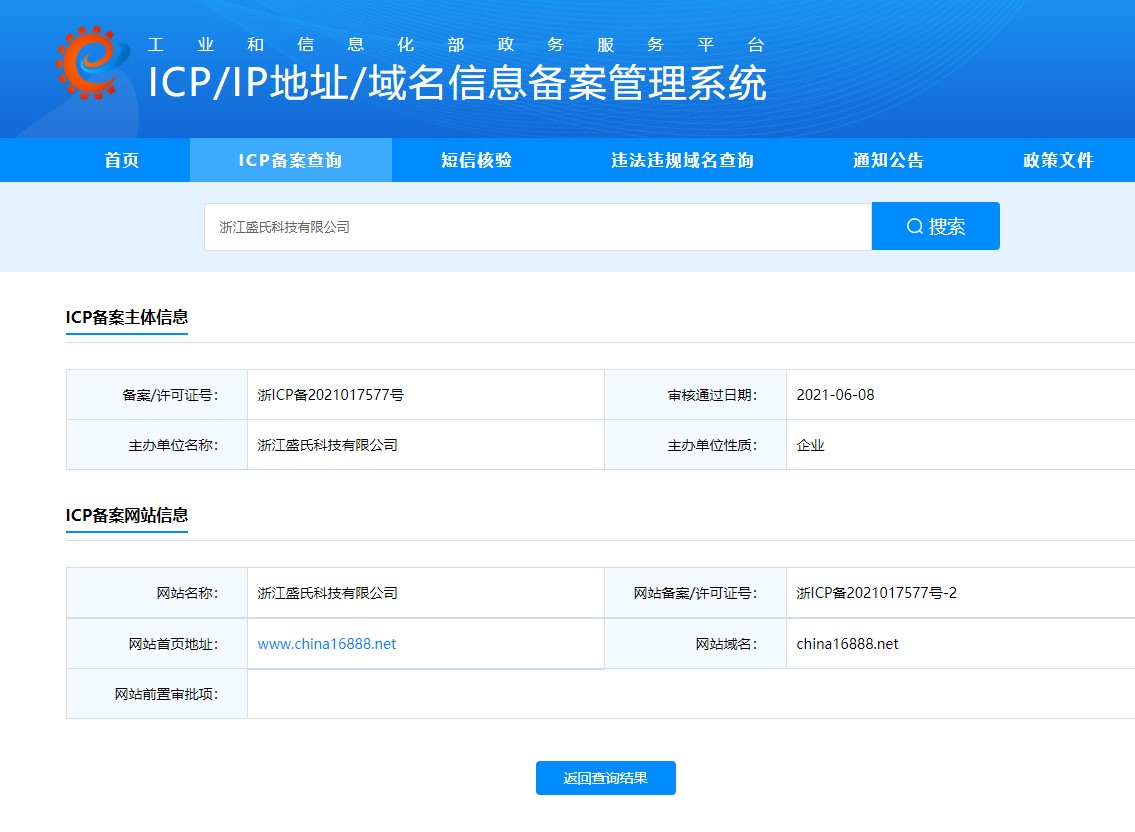Focus the company name search input field
1135x832 pixels.
point(538,227)
